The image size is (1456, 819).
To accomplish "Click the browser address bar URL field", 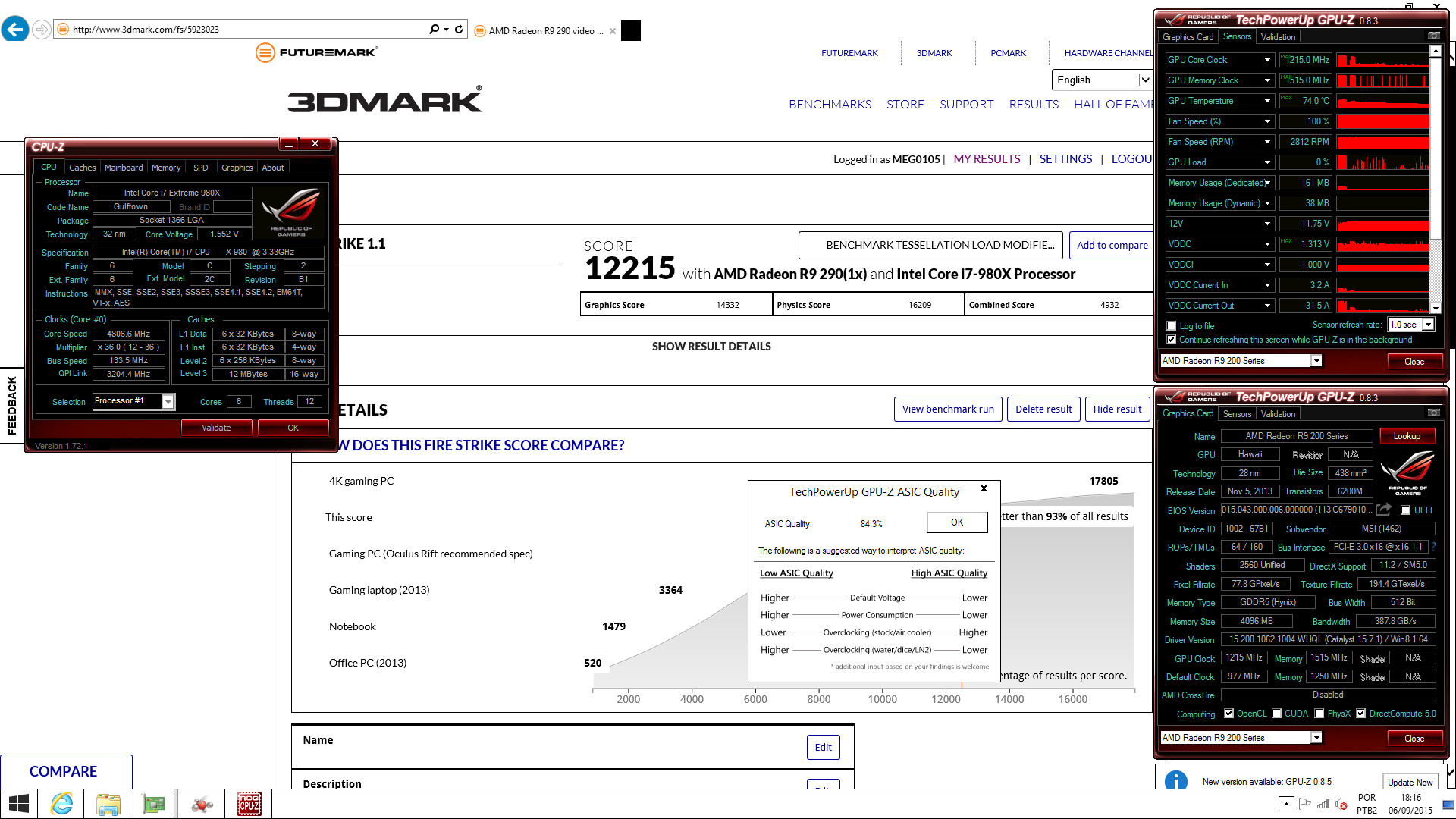I will click(x=243, y=29).
